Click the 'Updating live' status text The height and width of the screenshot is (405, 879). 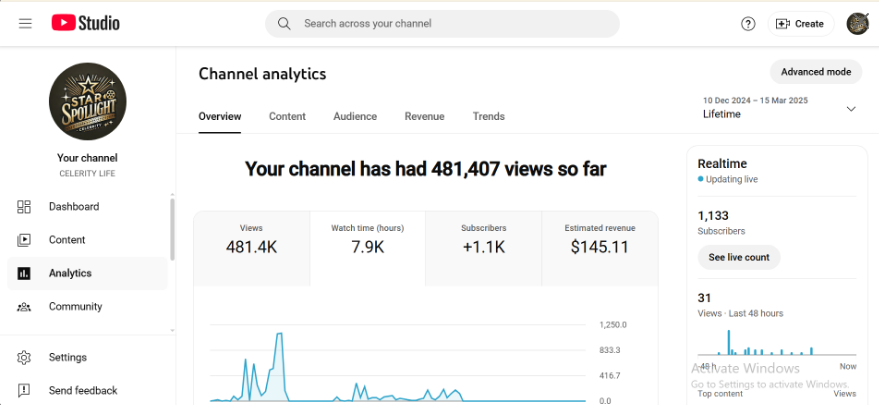[732, 180]
